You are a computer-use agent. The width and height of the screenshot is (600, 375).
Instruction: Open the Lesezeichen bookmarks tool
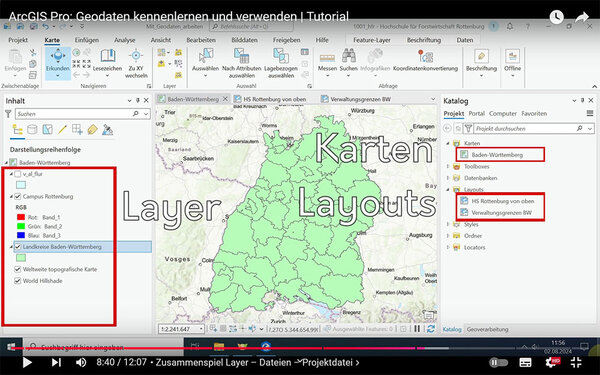point(108,63)
